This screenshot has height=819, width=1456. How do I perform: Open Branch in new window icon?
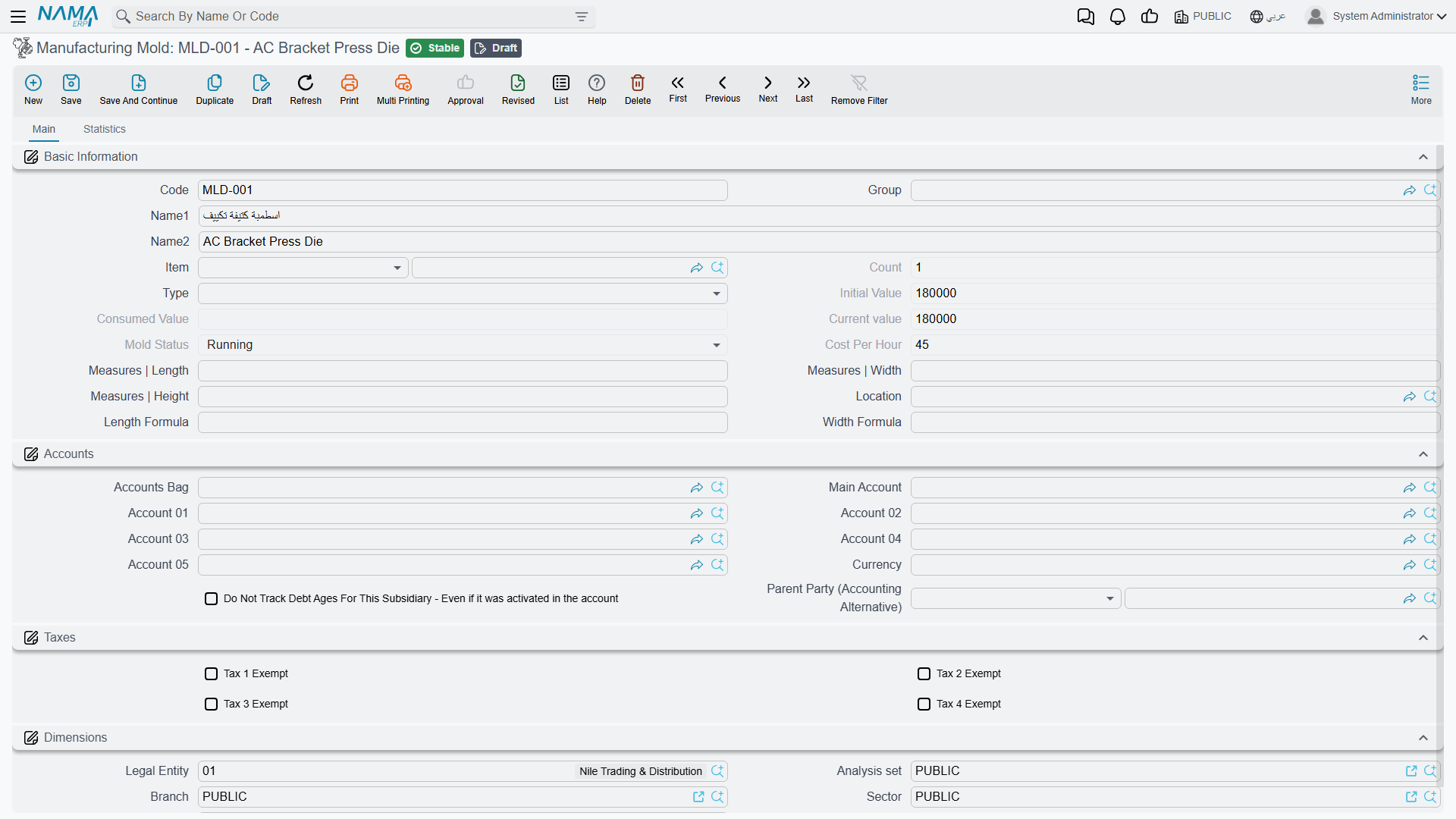click(x=698, y=797)
